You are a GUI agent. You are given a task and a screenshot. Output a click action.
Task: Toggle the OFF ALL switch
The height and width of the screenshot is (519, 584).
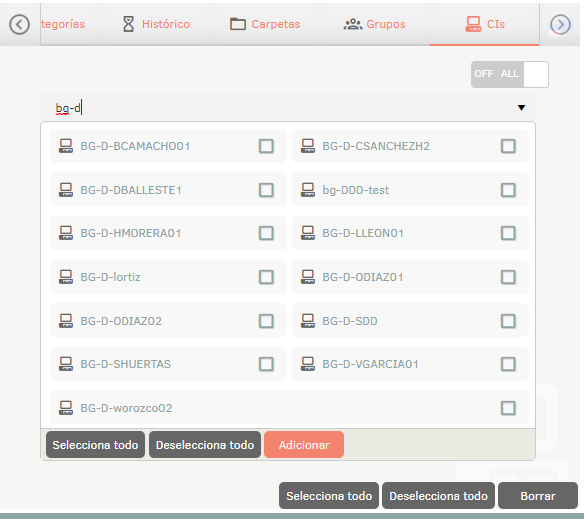[510, 75]
